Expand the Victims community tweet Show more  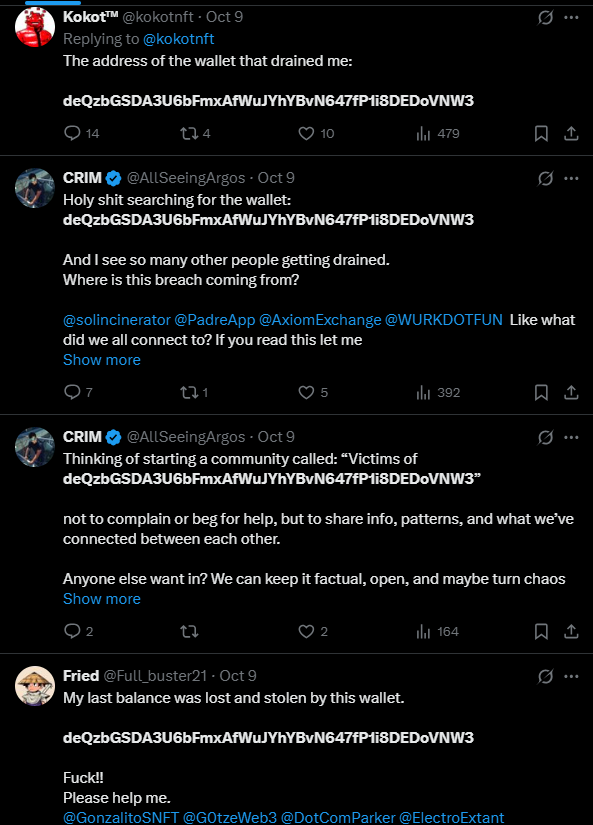102,599
